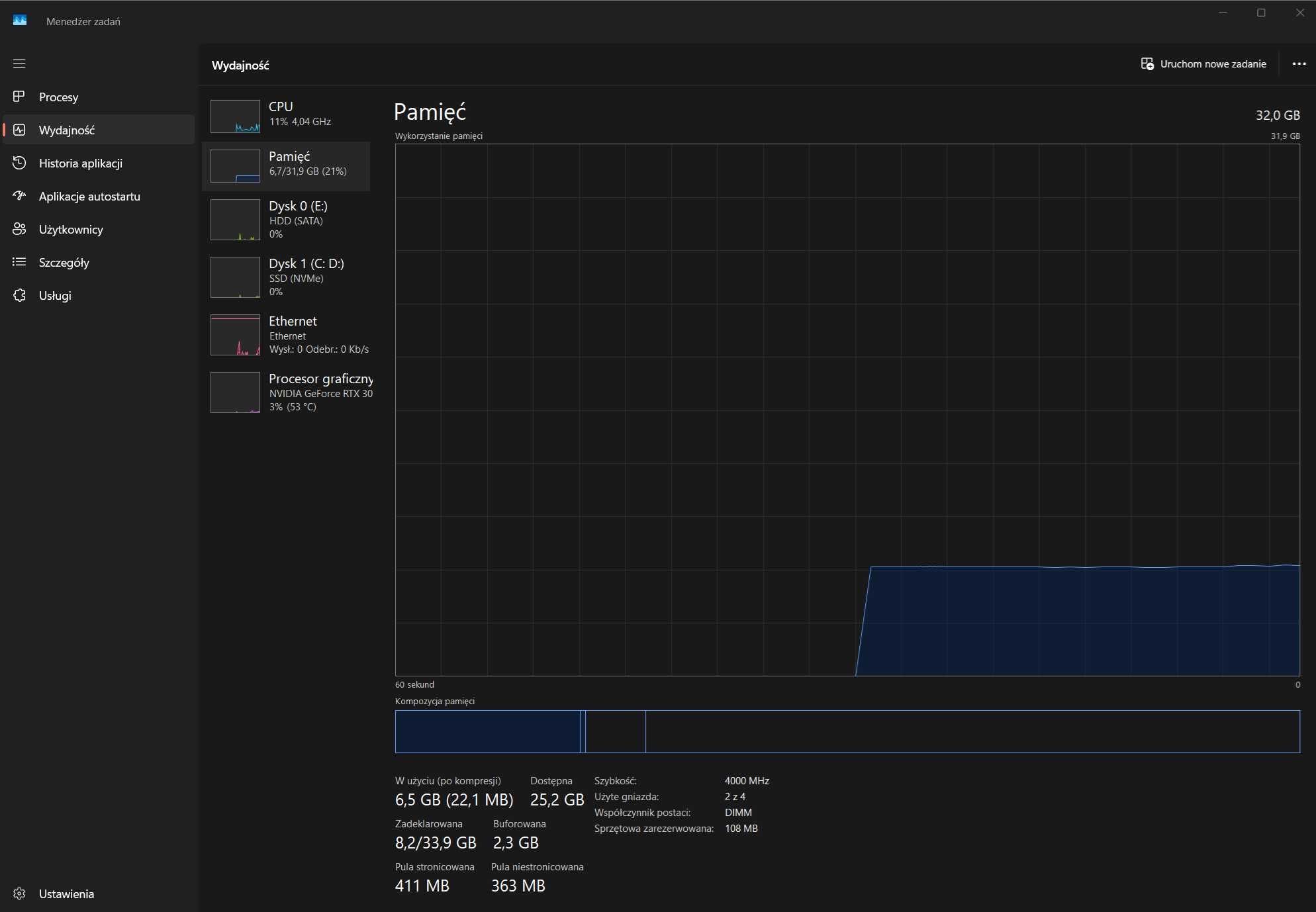
Task: Select the Dysk 0 (E:) thumbnail graph
Action: (x=235, y=220)
